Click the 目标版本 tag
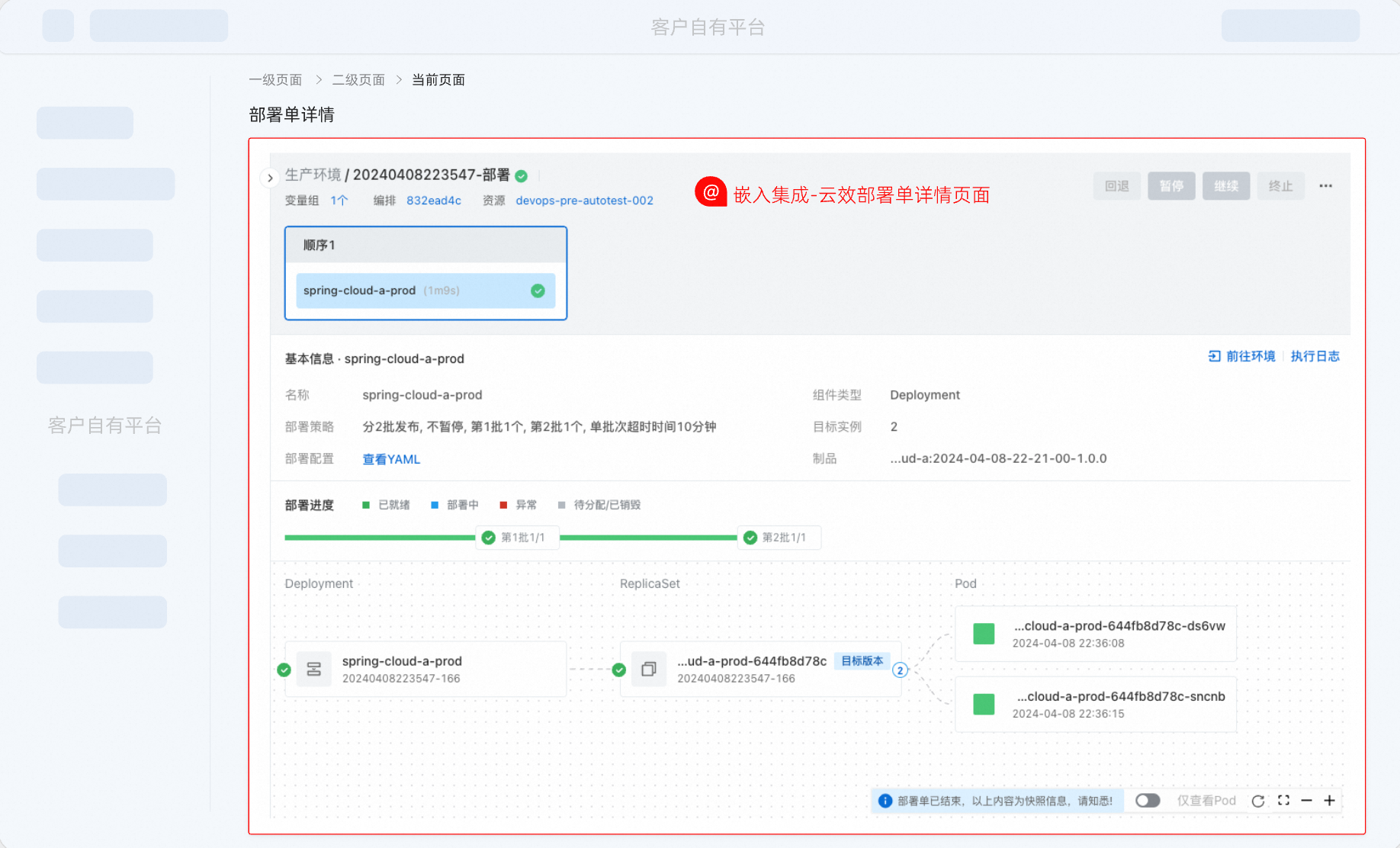This screenshot has height=848, width=1400. click(862, 661)
